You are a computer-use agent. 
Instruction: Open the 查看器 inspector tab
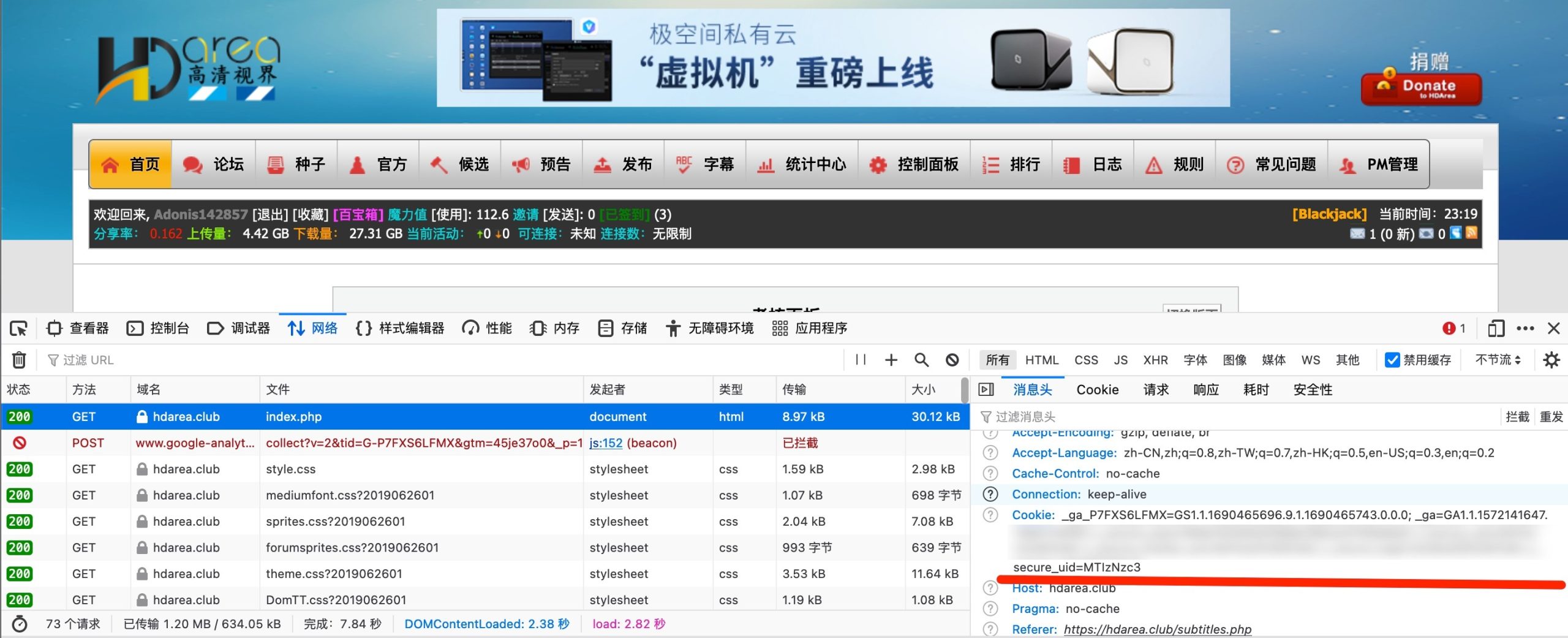tap(78, 328)
